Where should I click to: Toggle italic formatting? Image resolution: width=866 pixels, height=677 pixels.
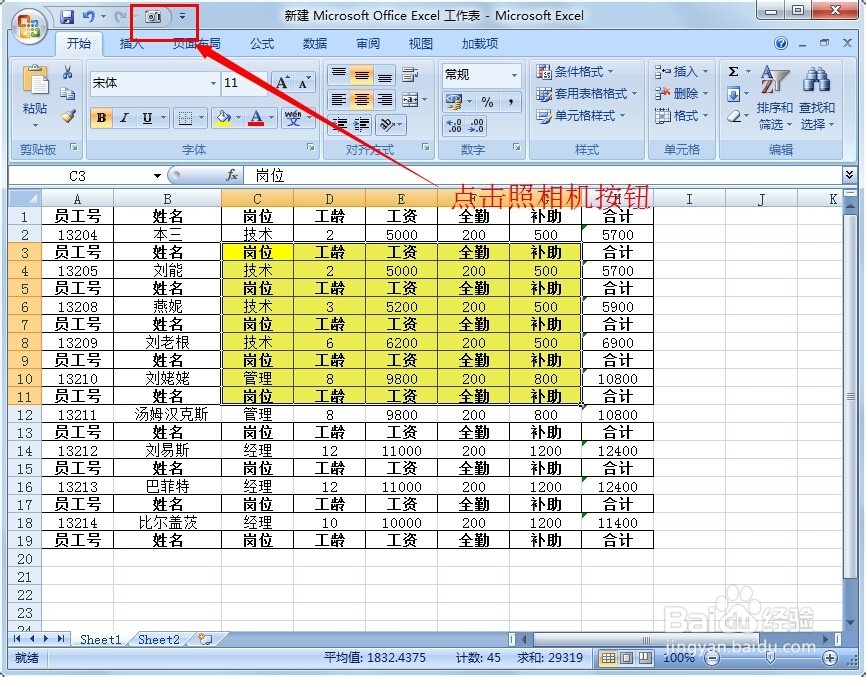(x=123, y=118)
